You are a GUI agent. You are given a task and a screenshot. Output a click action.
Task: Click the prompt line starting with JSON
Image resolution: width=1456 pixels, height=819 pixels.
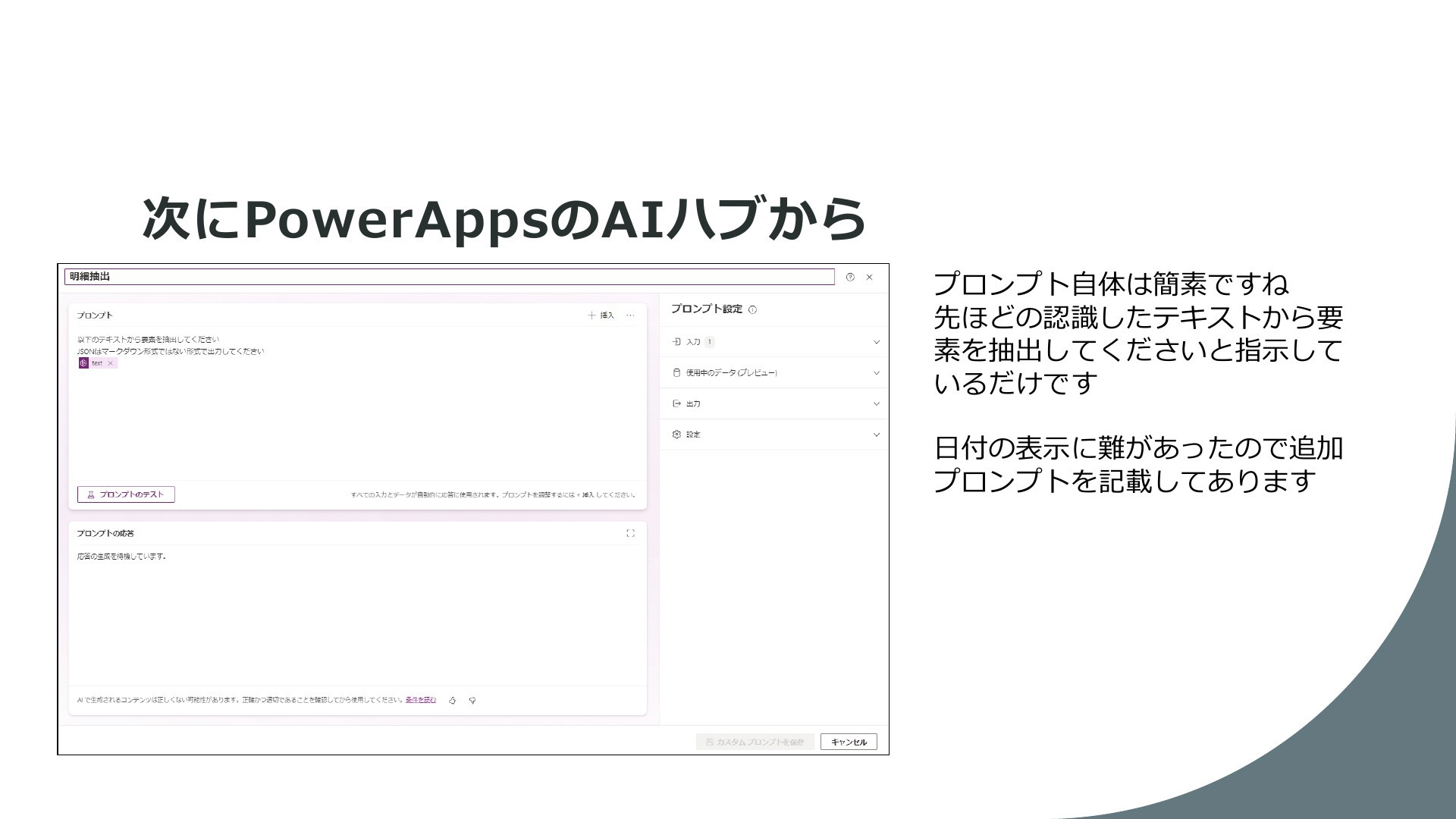click(x=171, y=352)
